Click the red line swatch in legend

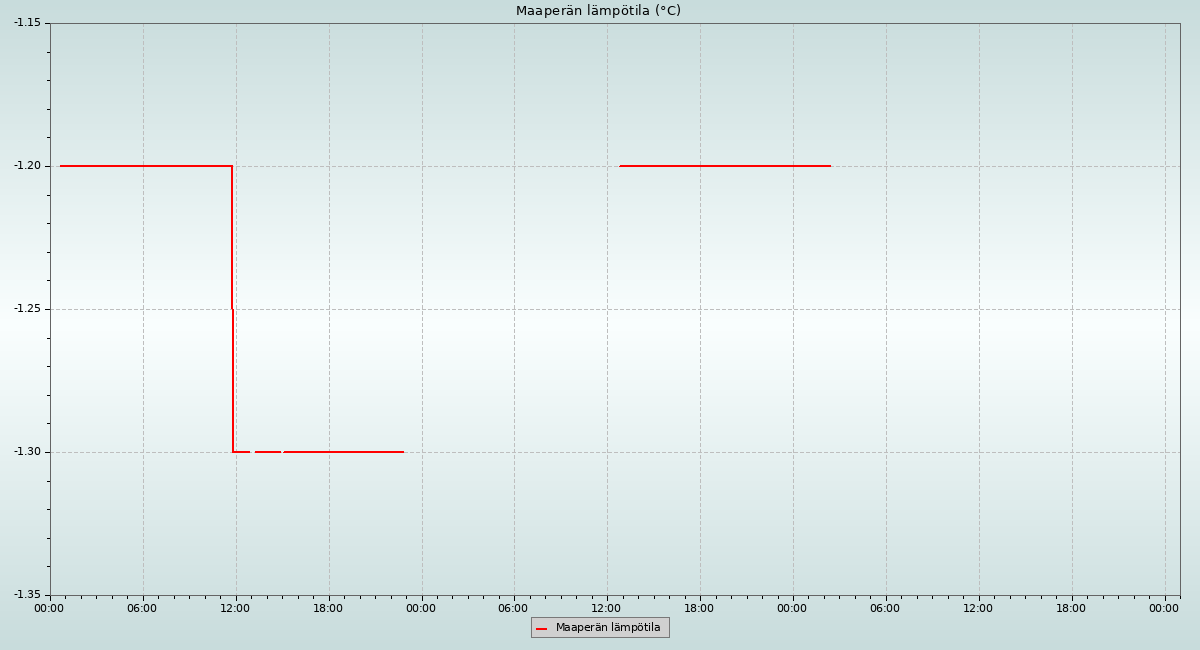coord(542,628)
